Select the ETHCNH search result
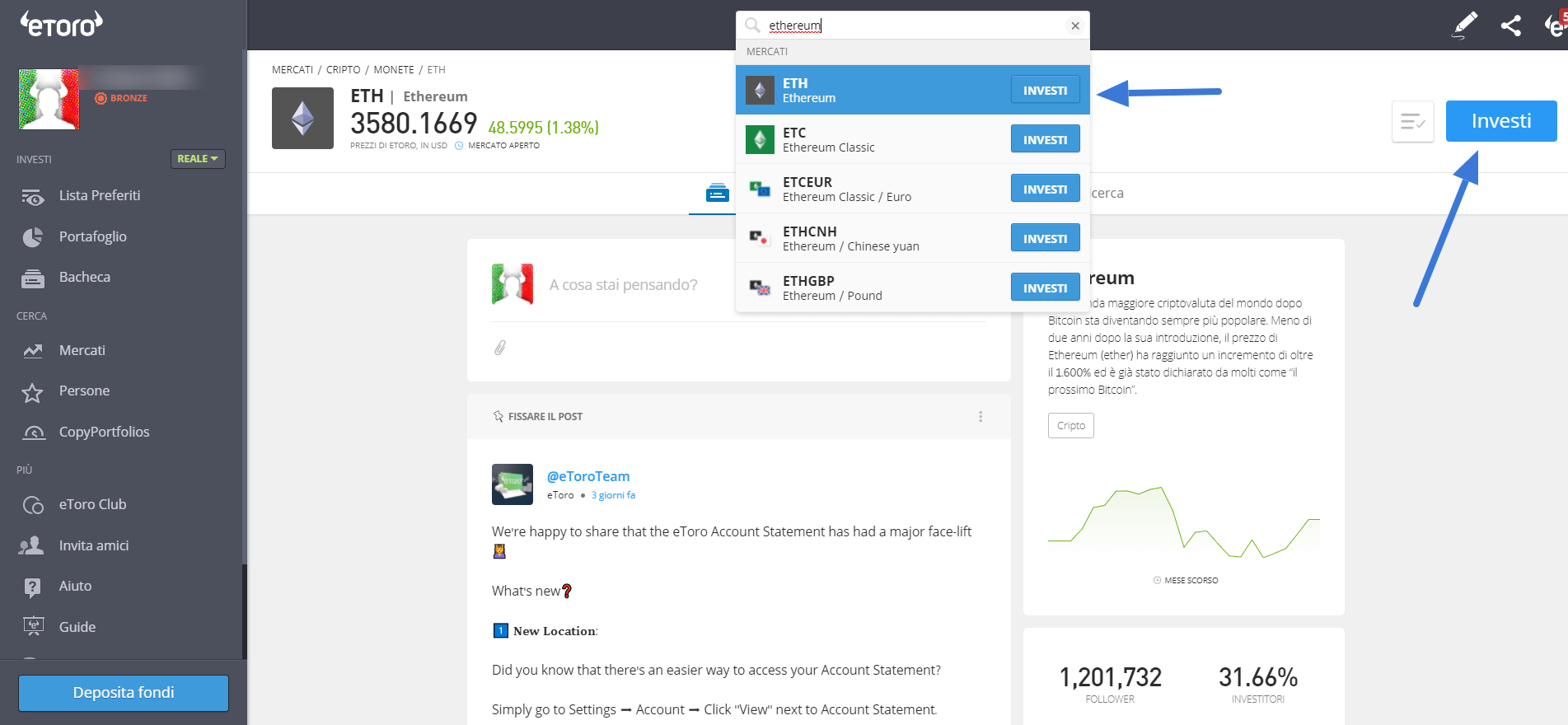 pyautogui.click(x=913, y=239)
